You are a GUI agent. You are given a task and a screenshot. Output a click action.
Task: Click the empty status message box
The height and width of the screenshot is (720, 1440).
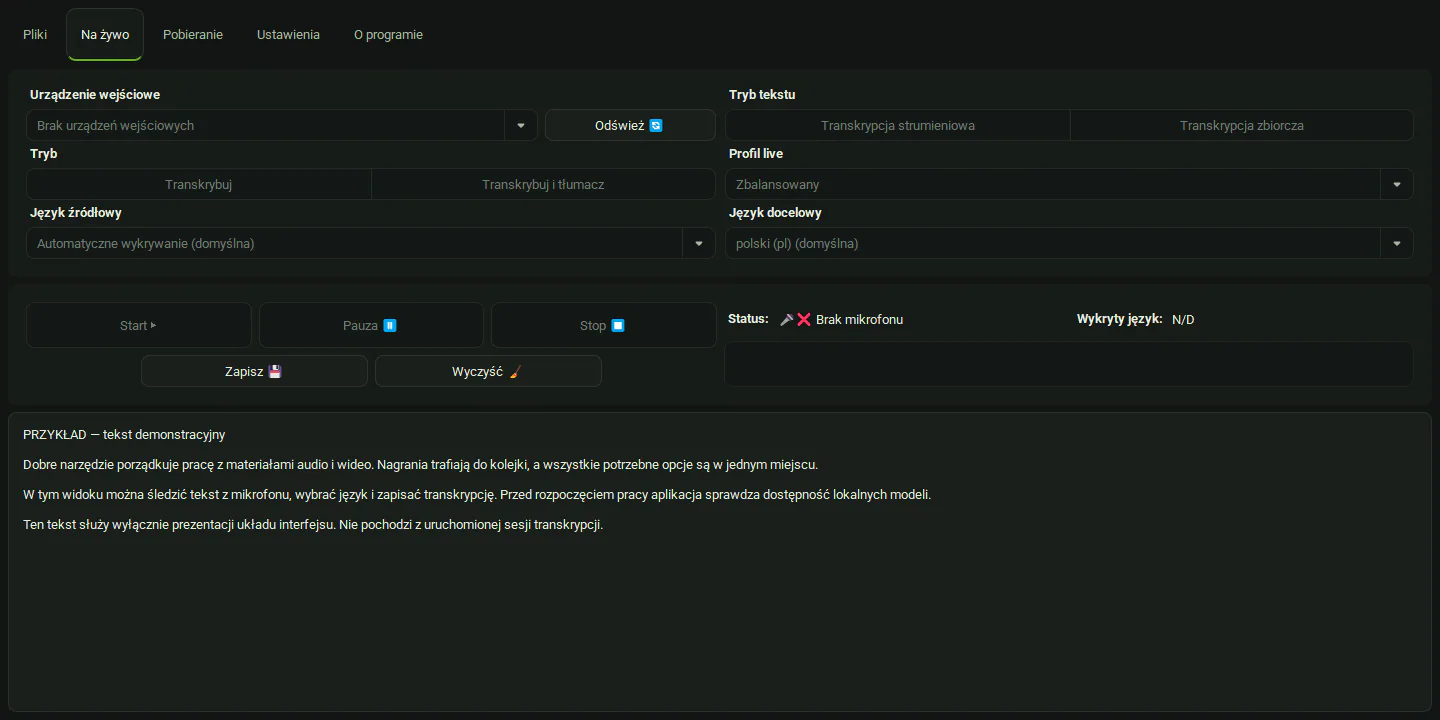click(1068, 364)
